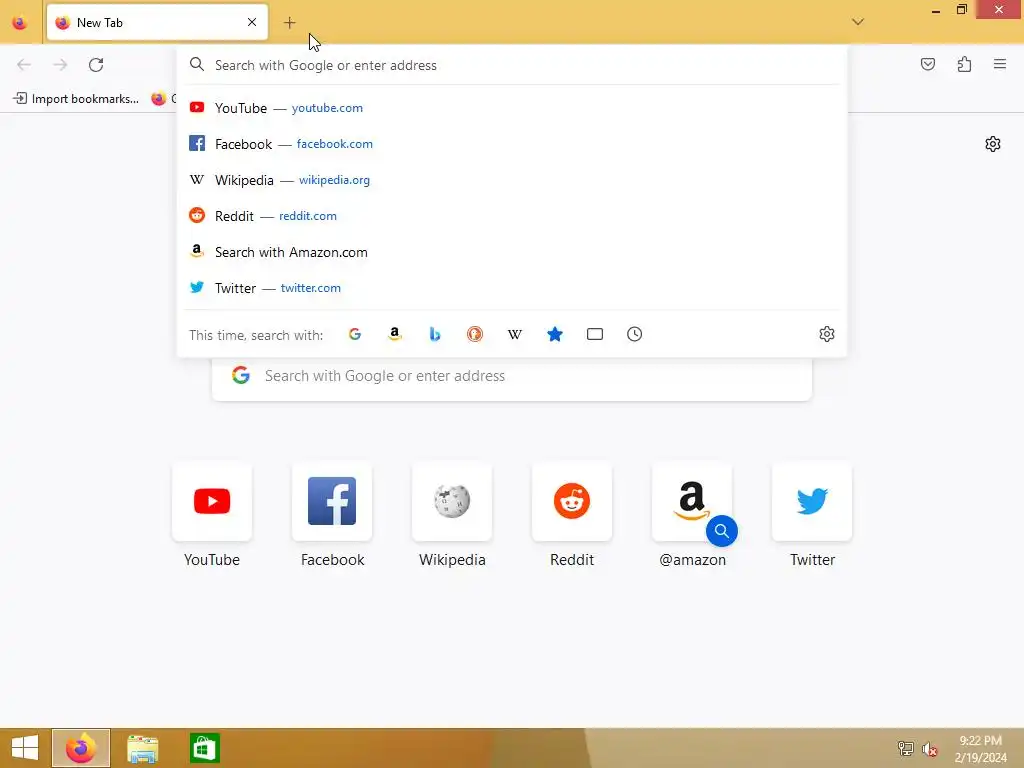Go back one page
The height and width of the screenshot is (768, 1024).
point(24,65)
